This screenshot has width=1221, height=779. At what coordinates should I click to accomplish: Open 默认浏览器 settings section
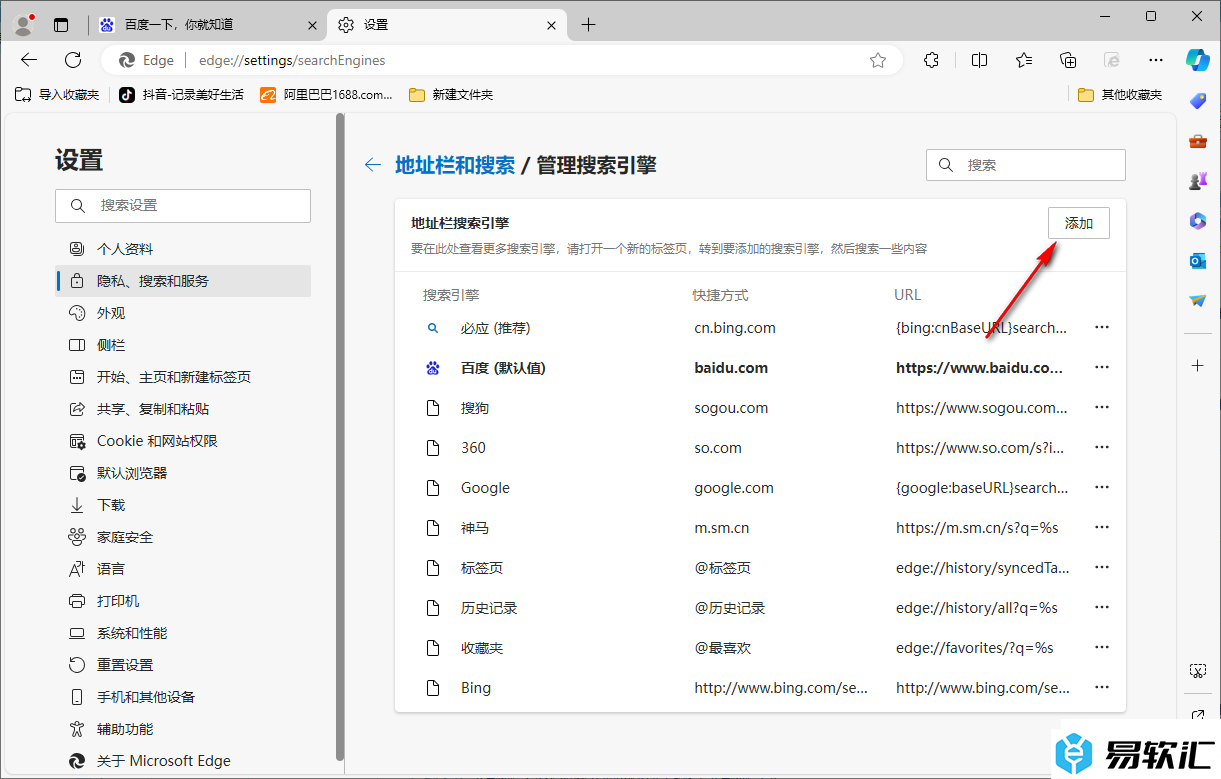click(x=183, y=473)
